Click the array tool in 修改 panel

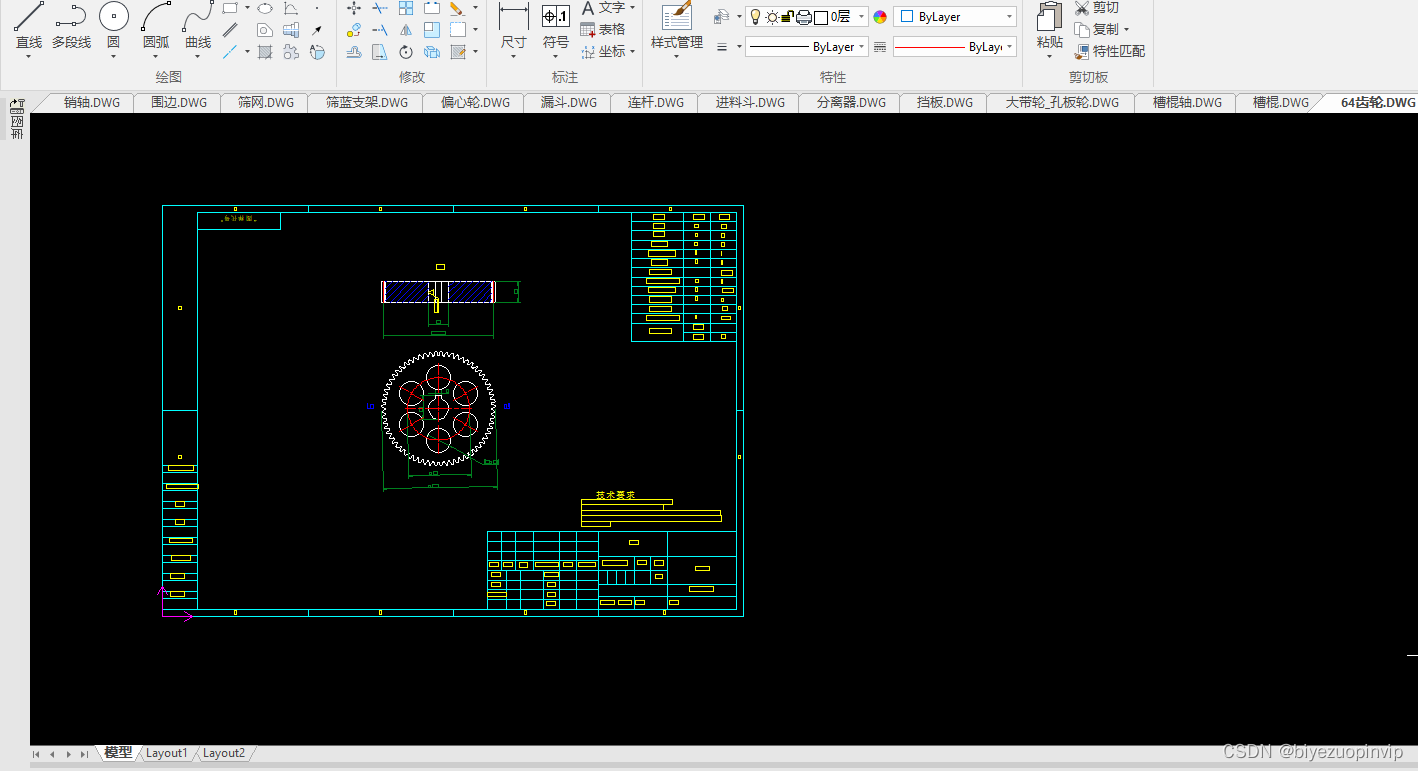[406, 8]
